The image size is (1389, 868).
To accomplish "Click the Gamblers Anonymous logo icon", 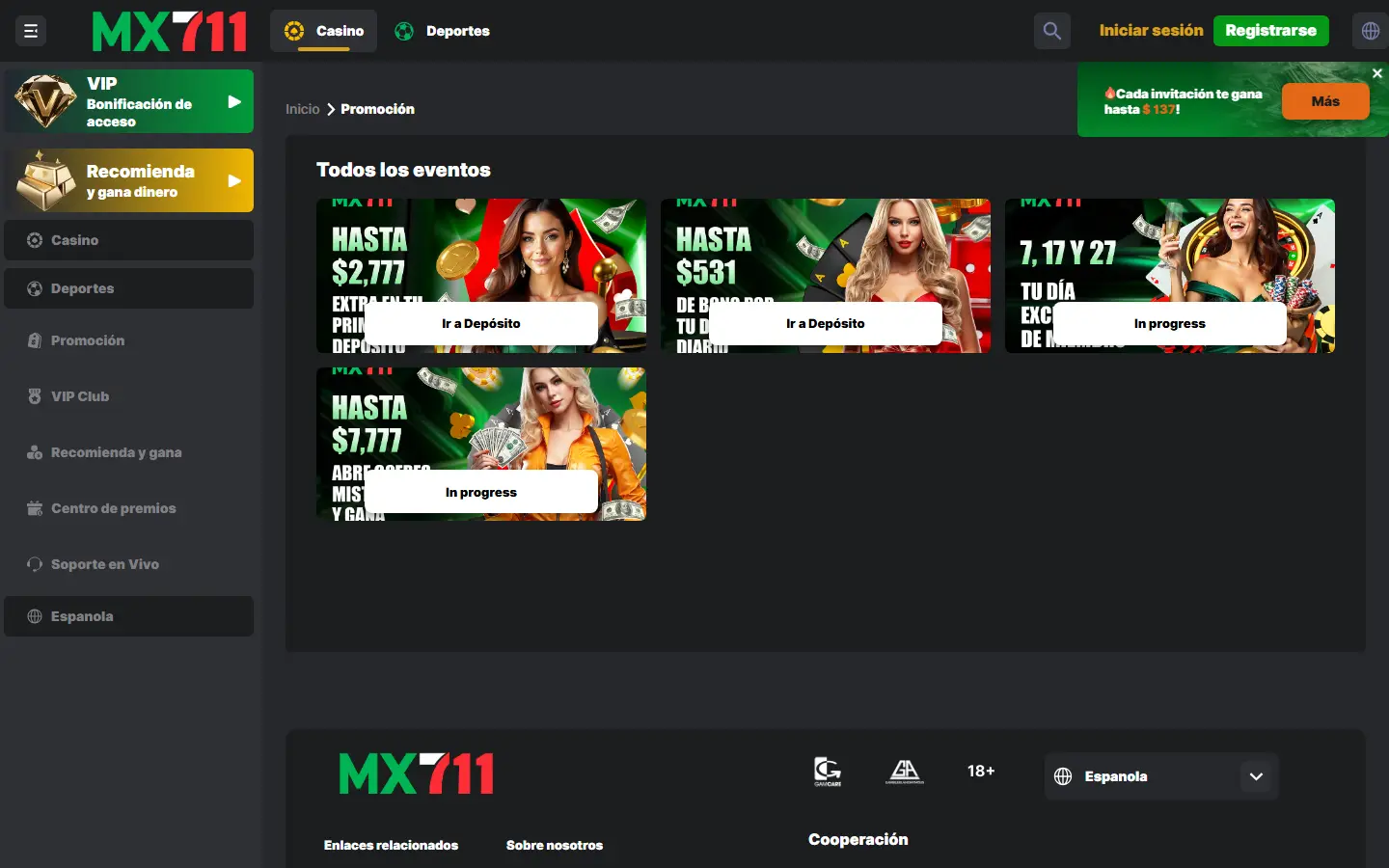I will [x=905, y=772].
